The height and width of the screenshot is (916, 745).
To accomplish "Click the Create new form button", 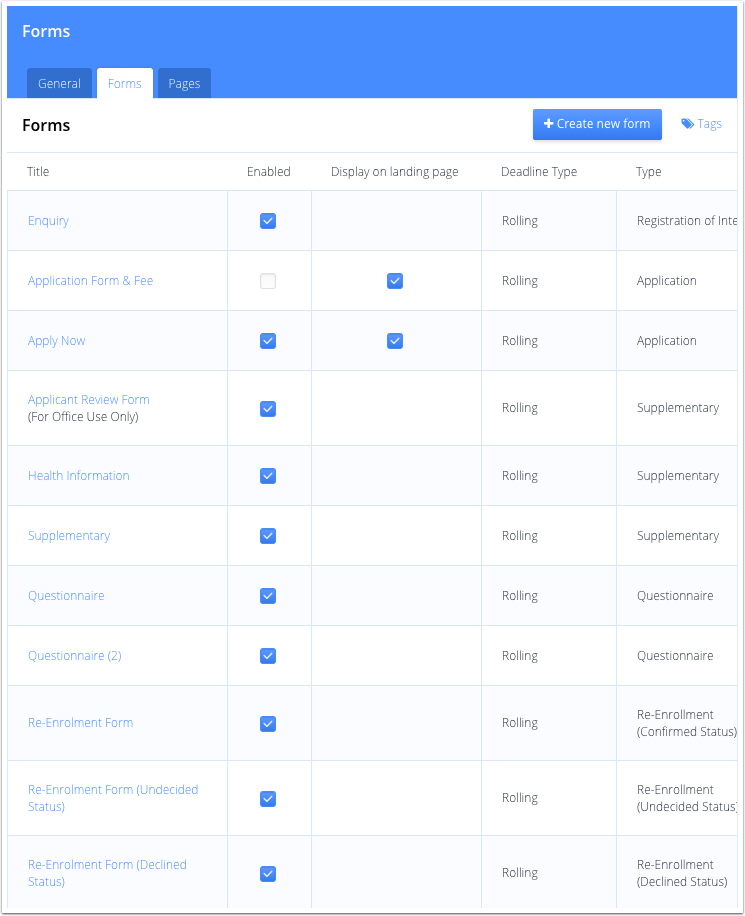I will (597, 124).
